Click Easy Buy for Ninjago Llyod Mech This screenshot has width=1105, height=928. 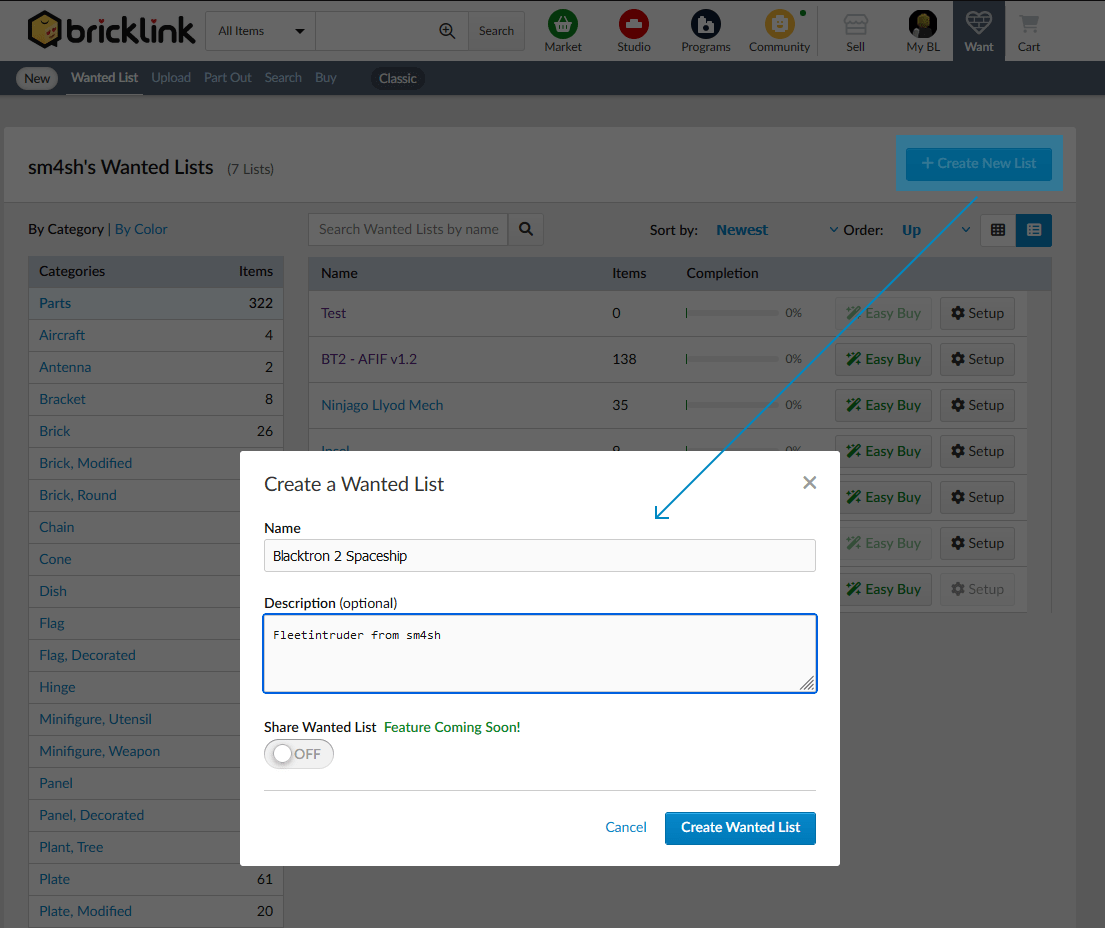(884, 405)
